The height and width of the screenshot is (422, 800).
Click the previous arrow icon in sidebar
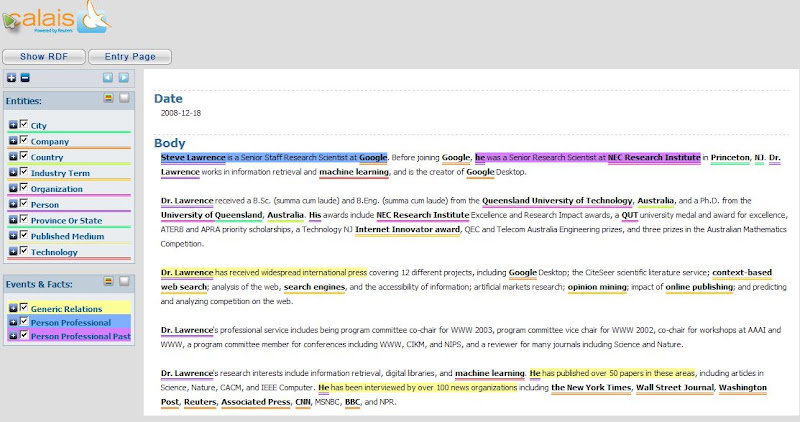(108, 78)
